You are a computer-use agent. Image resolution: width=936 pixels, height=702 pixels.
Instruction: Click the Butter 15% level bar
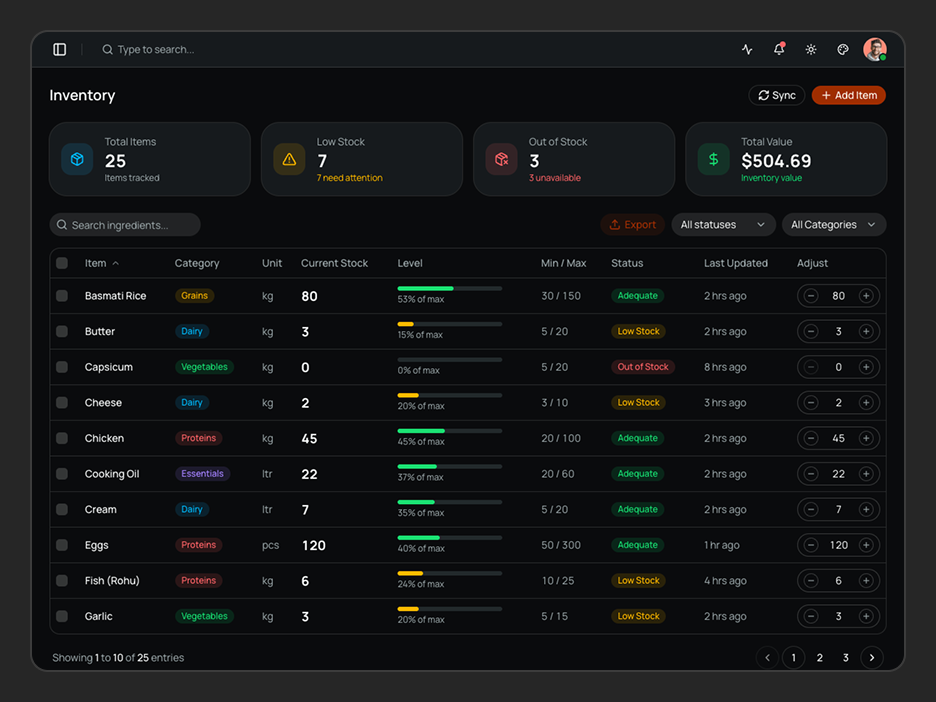tap(449, 324)
